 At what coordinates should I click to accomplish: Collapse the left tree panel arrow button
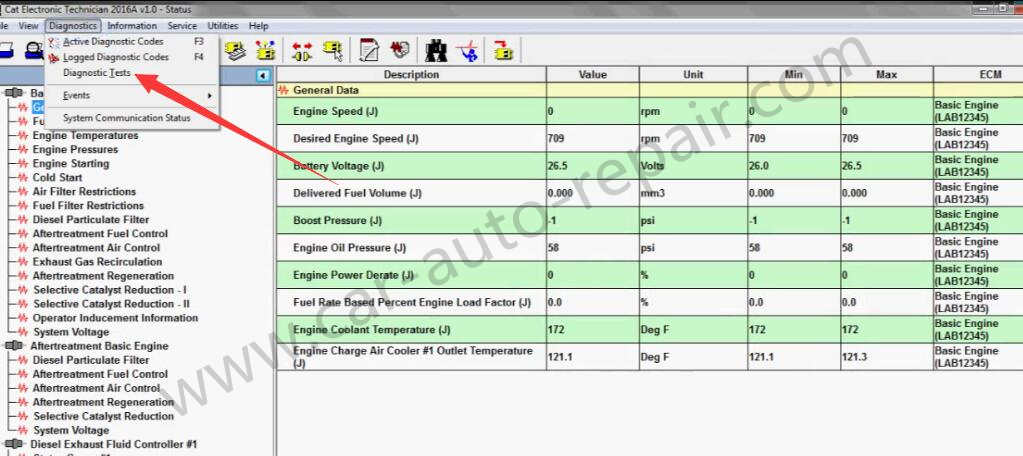(x=263, y=76)
